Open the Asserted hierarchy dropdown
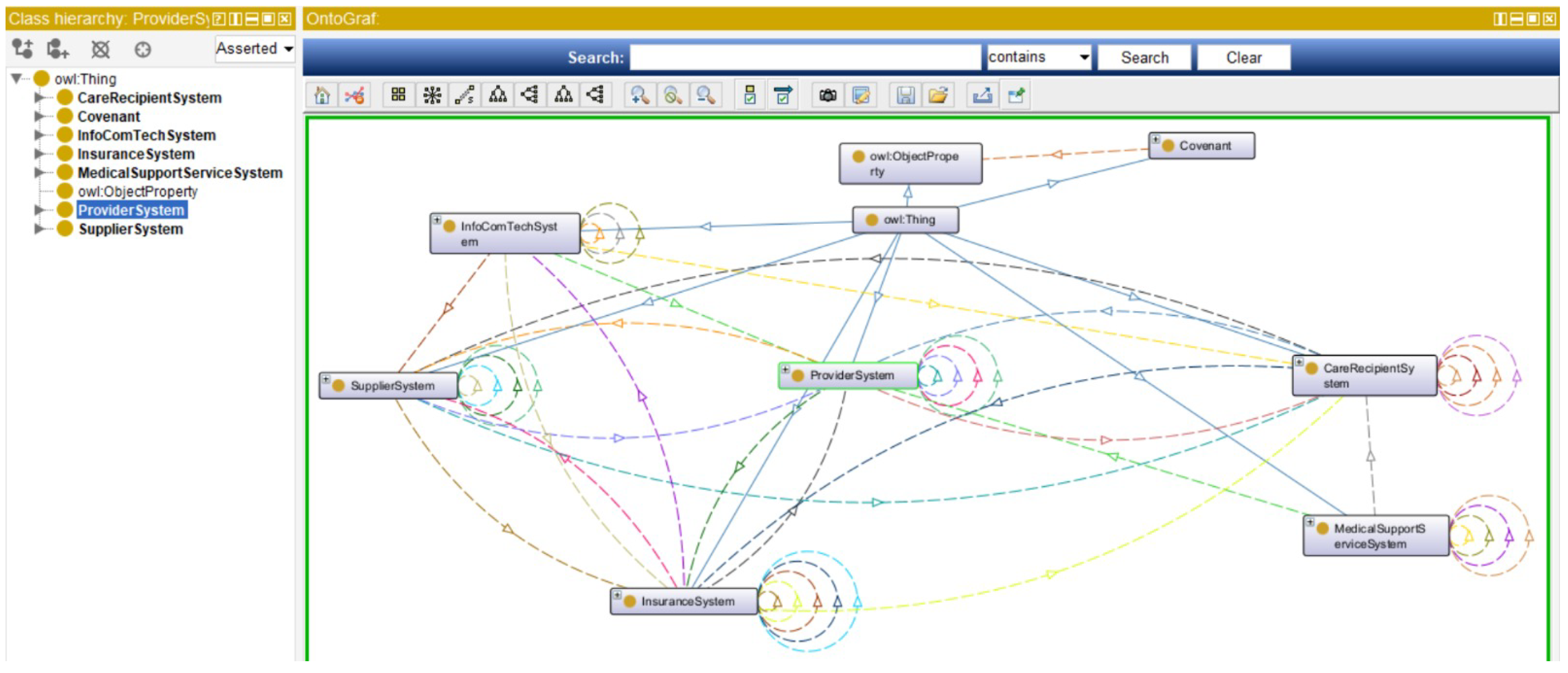1568x673 pixels. (254, 49)
